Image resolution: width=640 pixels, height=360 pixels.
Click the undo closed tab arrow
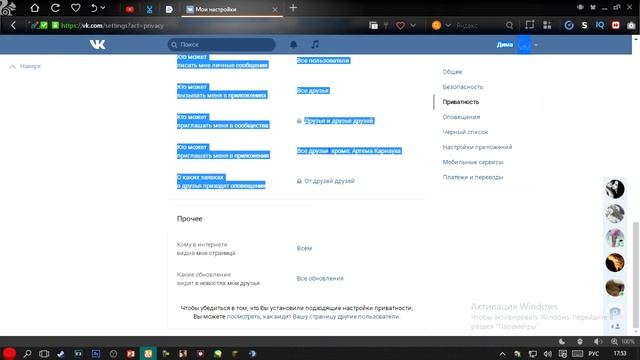pyautogui.click(x=94, y=8)
